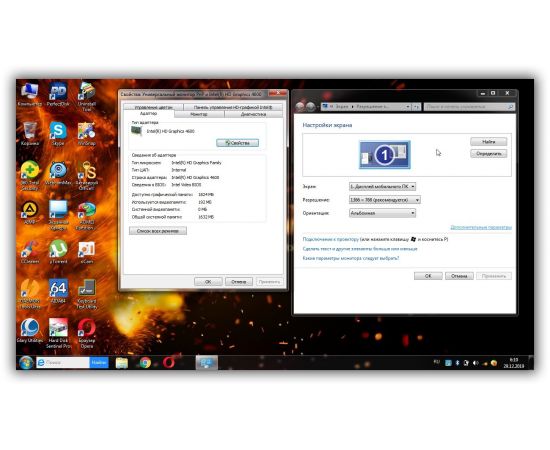This screenshot has height=450, width=550.
Task: Click the Определить button in display settings
Action: click(488, 154)
